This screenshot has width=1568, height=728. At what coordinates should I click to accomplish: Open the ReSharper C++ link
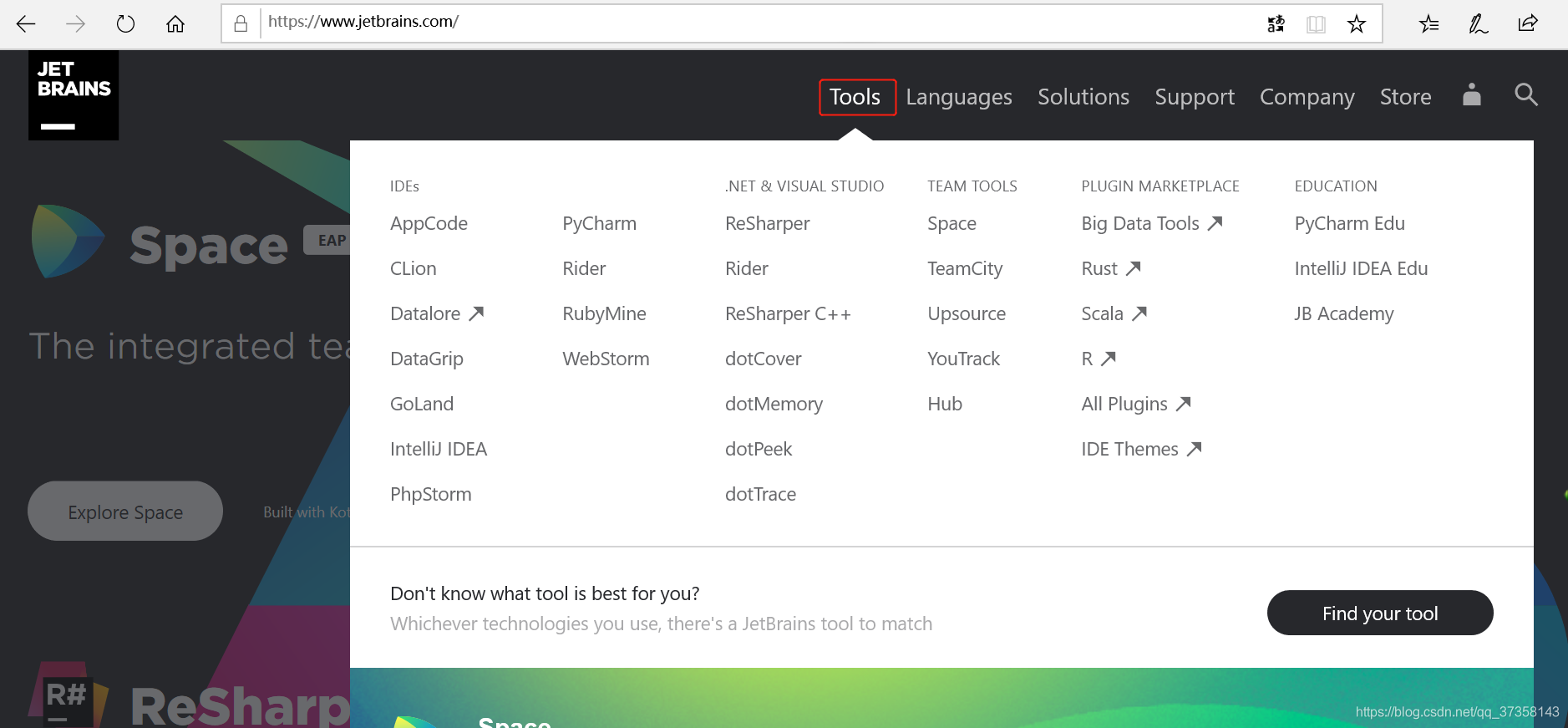click(789, 313)
